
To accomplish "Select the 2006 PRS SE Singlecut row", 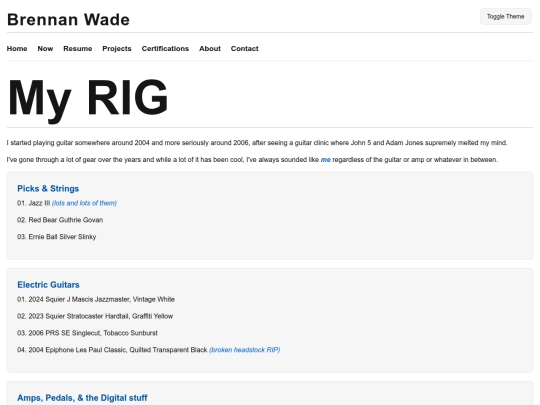I will point(87,333).
